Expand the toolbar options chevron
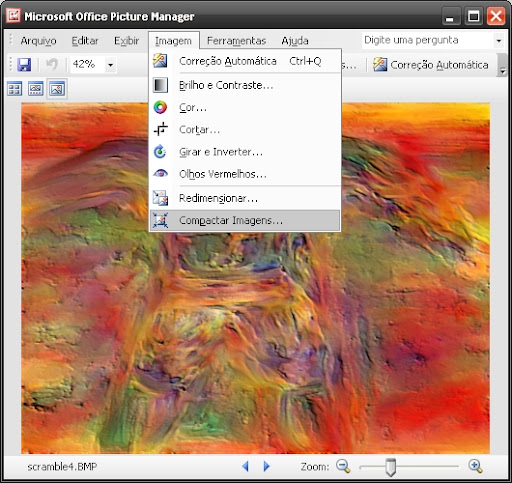The width and height of the screenshot is (512, 483). pos(502,65)
